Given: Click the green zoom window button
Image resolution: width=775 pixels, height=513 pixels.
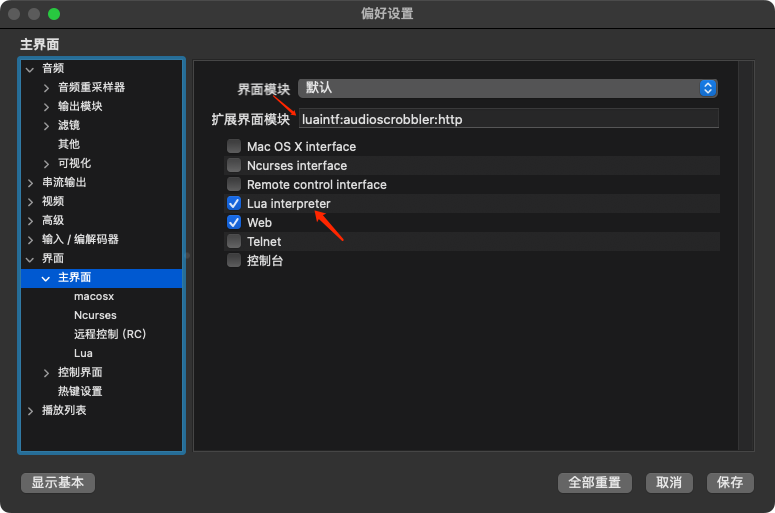Looking at the screenshot, I should coord(54,14).
